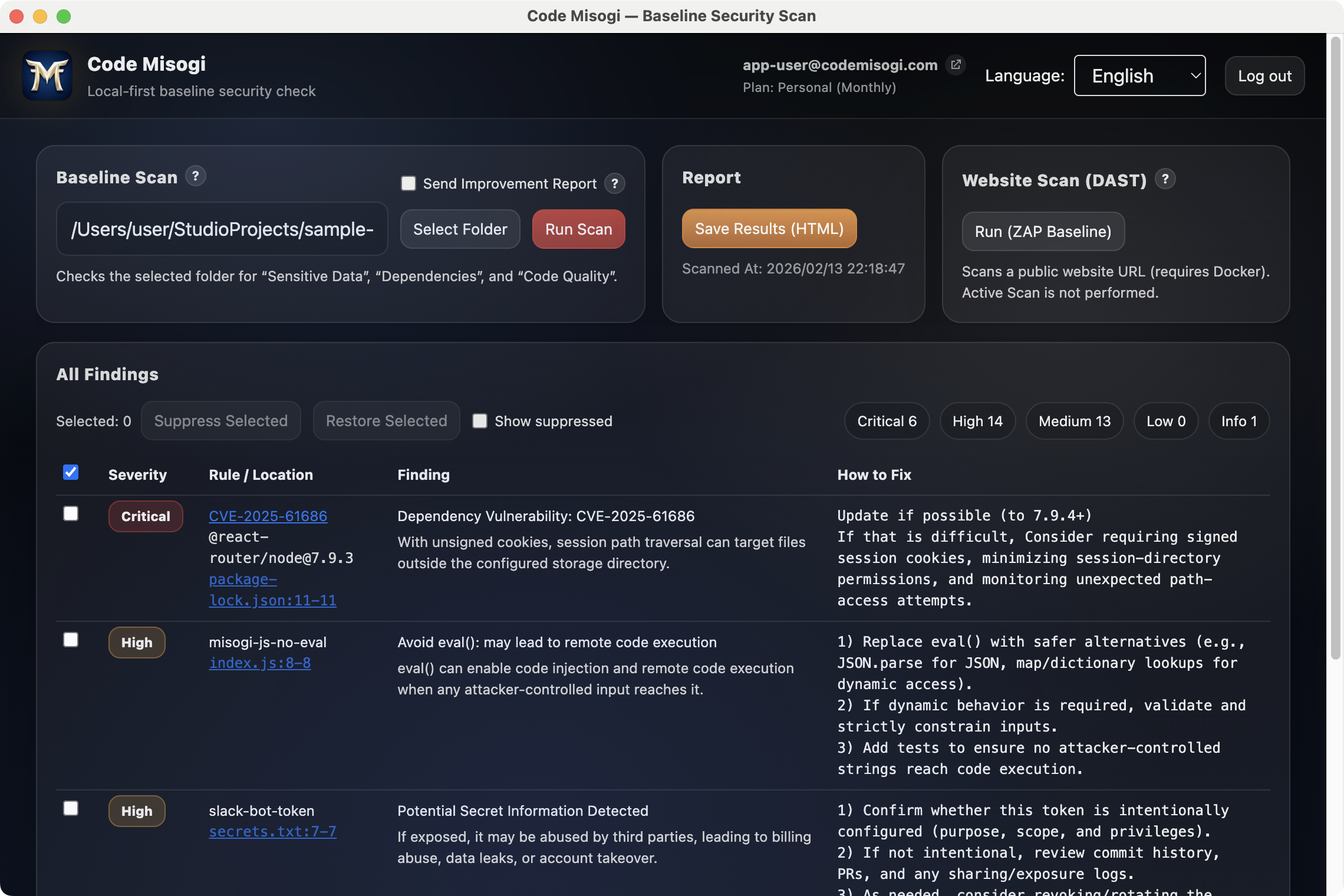Viewport: 1344px width, 896px height.
Task: Open the external link beside app-user@codemisogi.com
Action: tap(956, 64)
